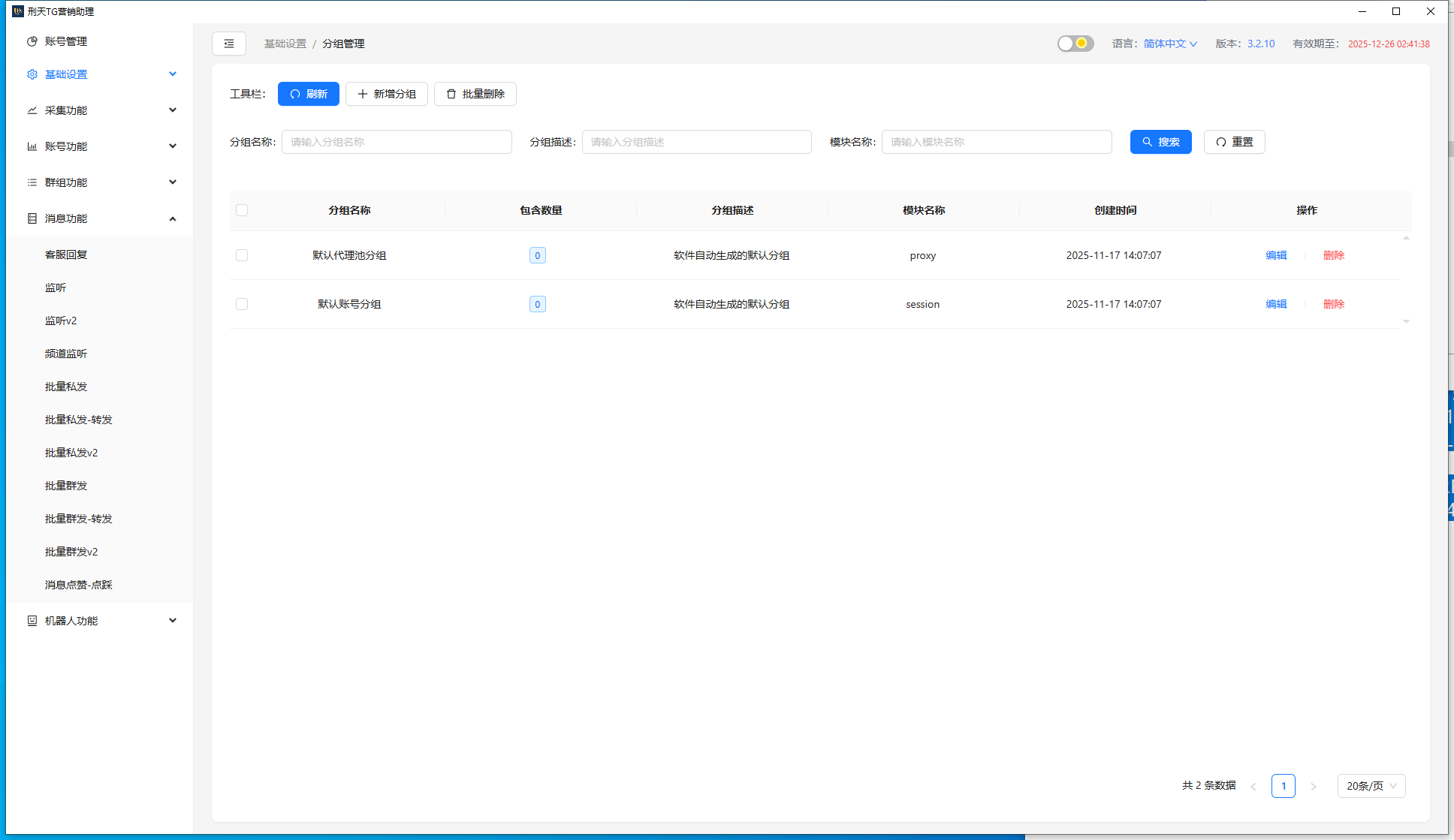
Task: Select the 消息功能 sidebar icon
Action: (32, 218)
